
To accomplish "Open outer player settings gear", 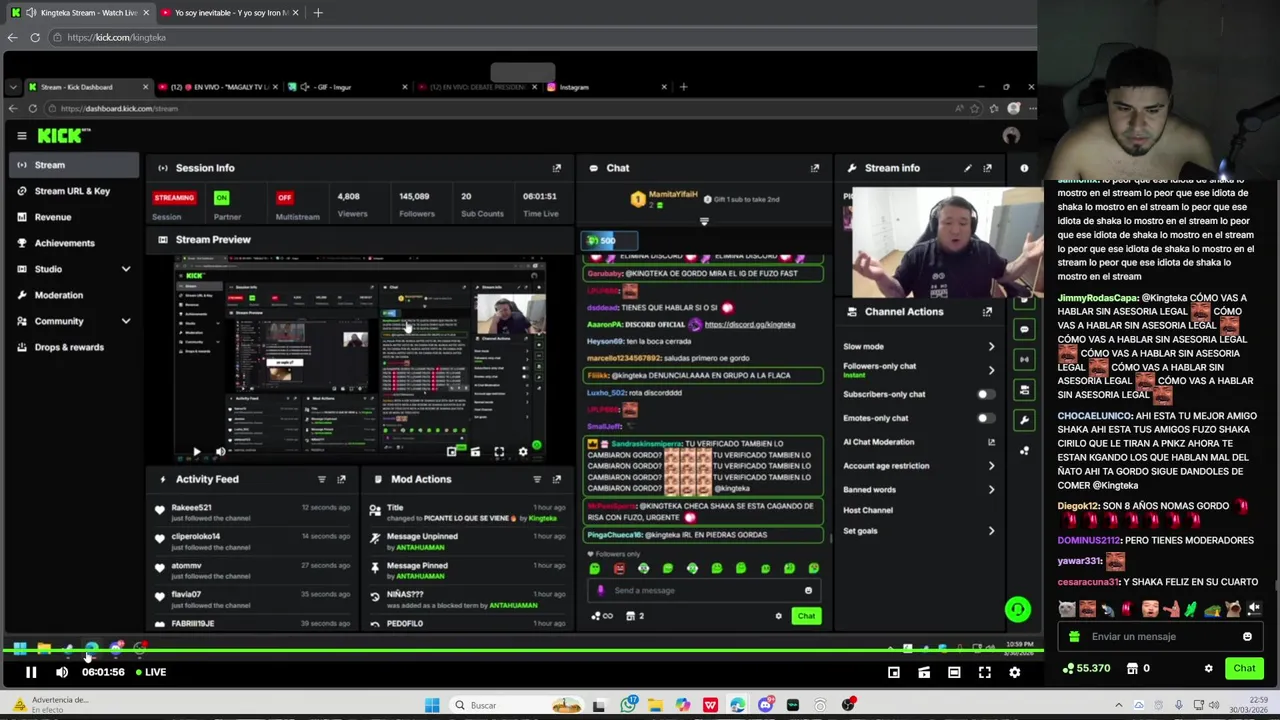I will (1014, 672).
